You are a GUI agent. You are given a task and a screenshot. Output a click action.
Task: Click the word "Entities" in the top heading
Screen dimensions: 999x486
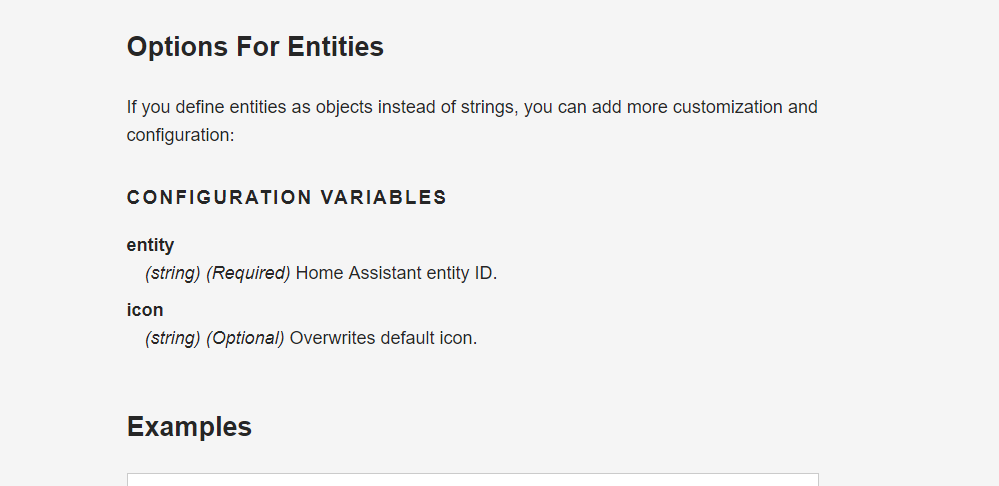tap(336, 47)
